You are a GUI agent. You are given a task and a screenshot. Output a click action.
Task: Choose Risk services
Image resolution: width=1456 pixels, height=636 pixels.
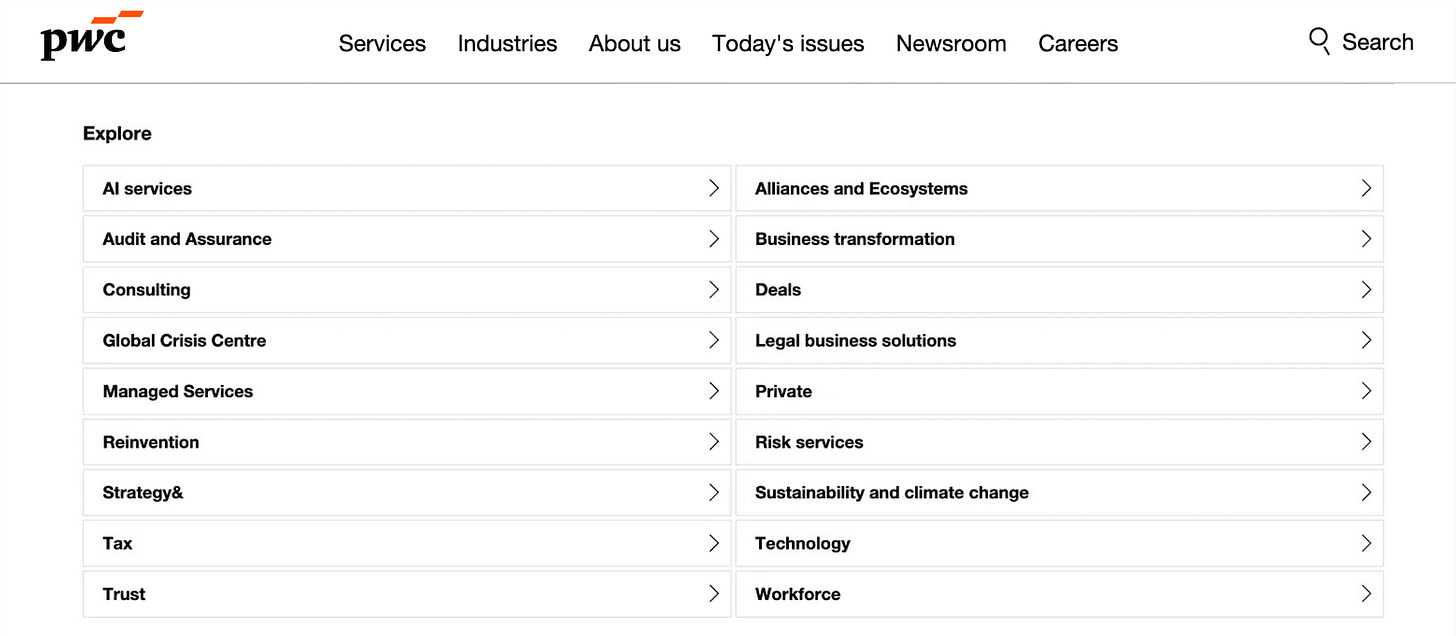click(1059, 442)
